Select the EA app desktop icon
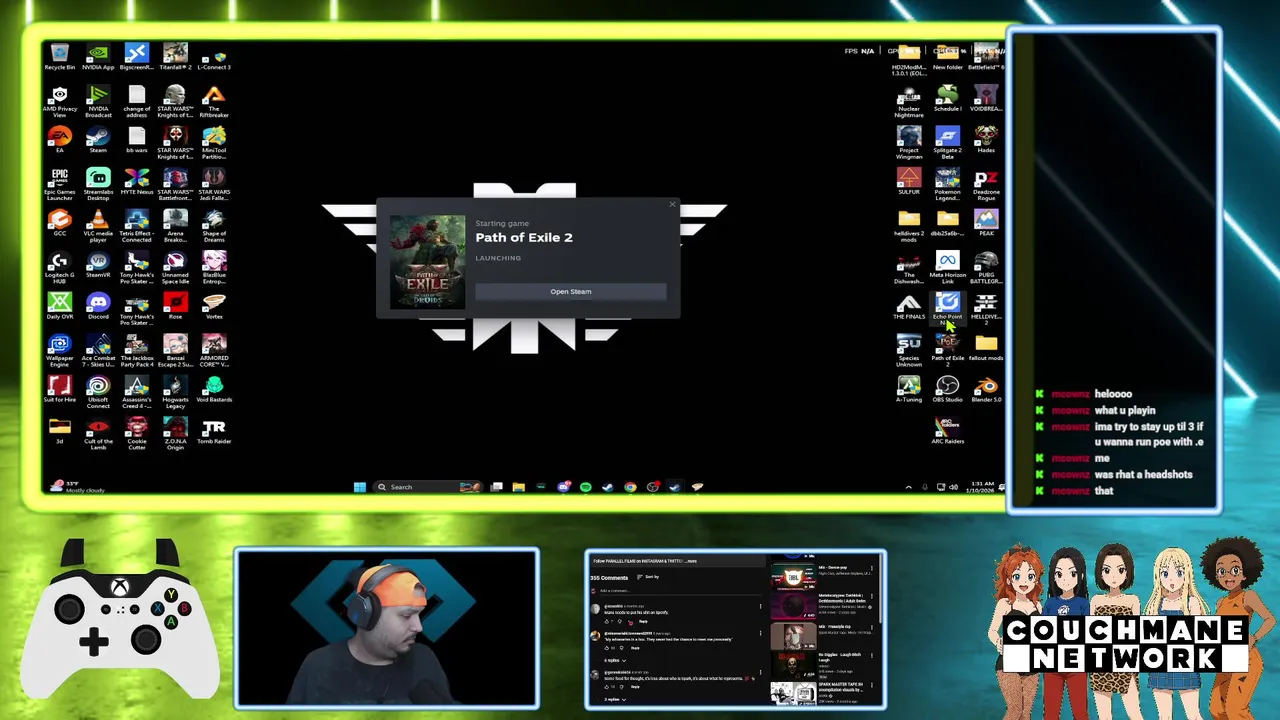 pyautogui.click(x=60, y=141)
